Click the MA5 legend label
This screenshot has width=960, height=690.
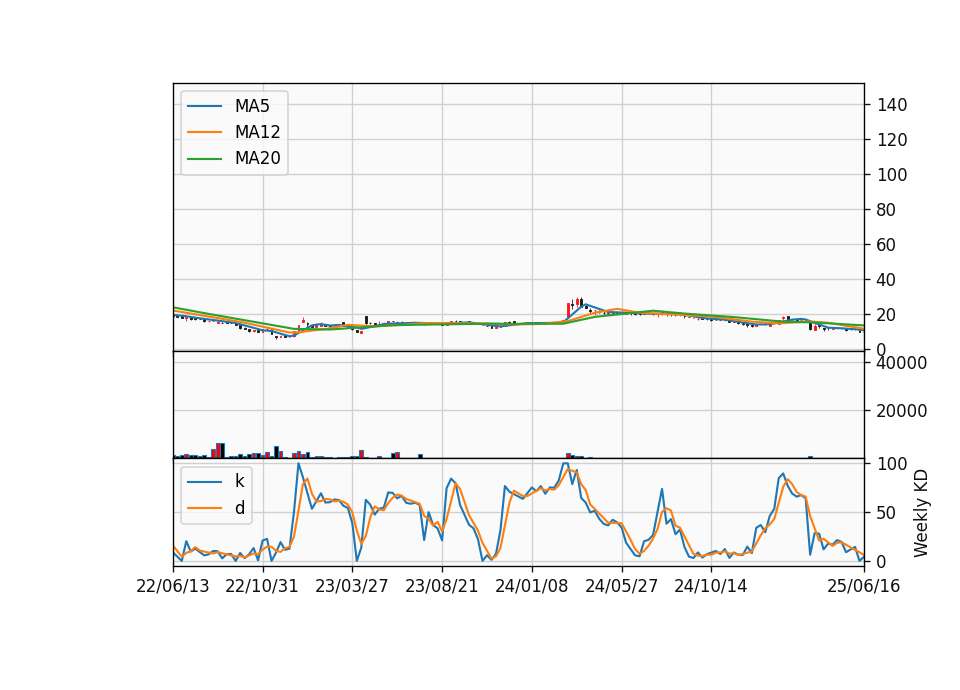[252, 106]
